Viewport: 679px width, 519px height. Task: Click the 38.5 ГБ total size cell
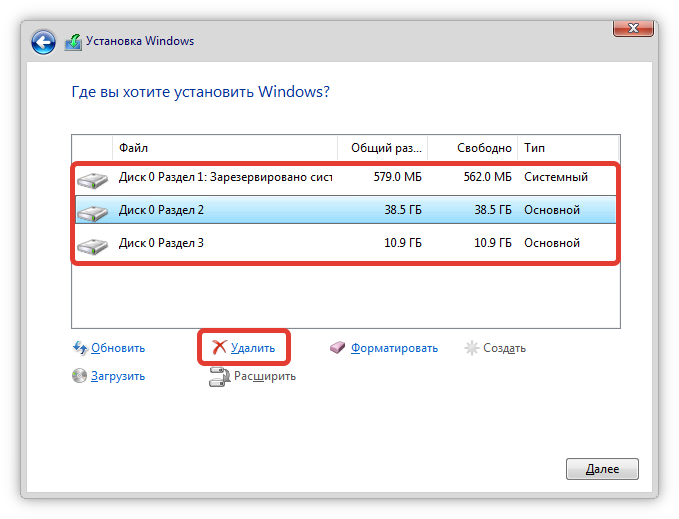pyautogui.click(x=403, y=210)
